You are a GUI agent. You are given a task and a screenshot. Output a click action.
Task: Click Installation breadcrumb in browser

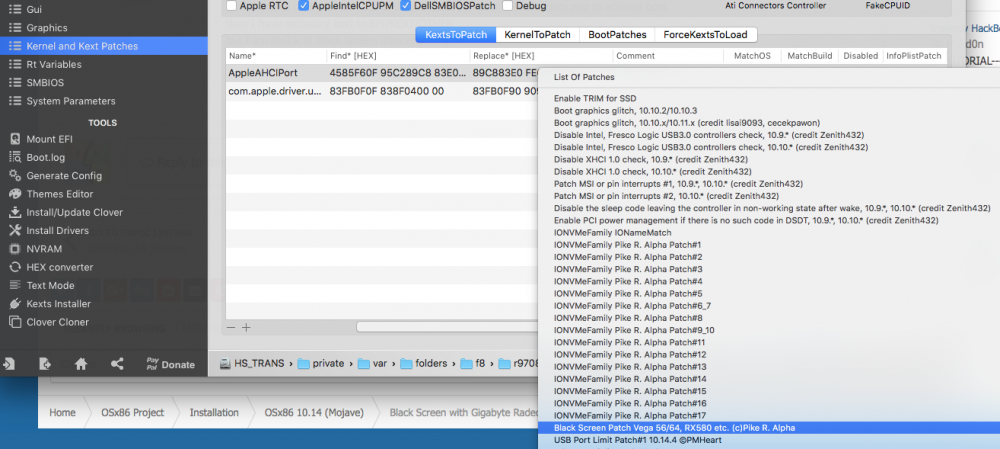pos(214,413)
